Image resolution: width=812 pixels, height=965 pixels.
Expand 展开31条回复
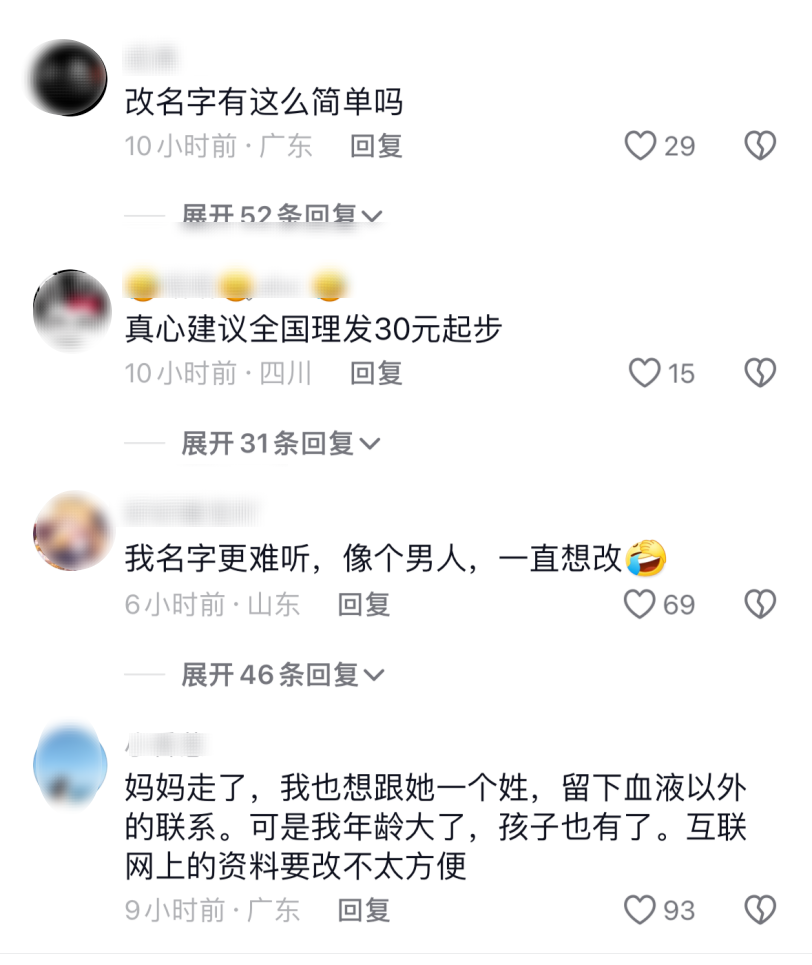[281, 443]
